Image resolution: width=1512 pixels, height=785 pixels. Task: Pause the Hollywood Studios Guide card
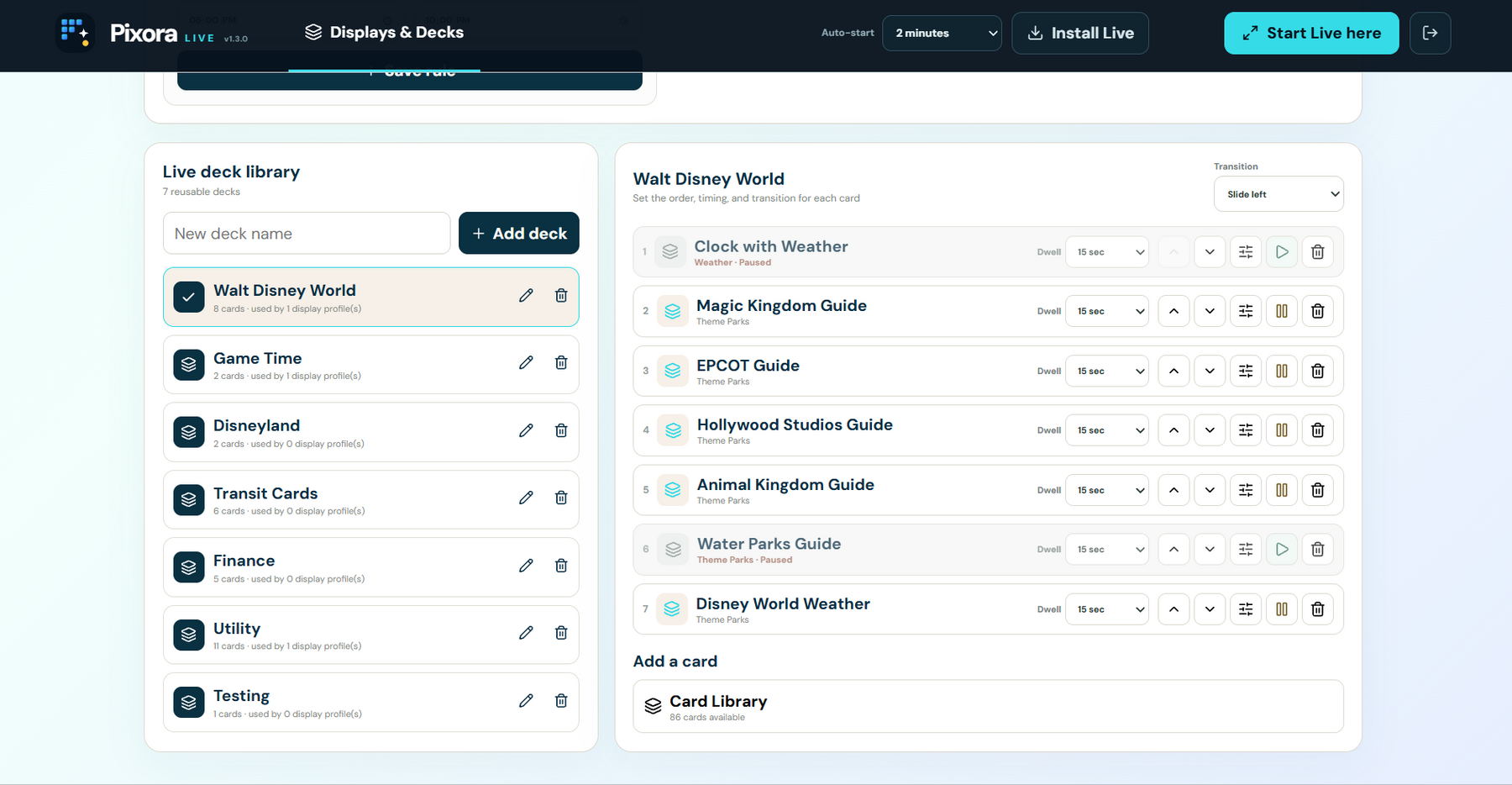(1282, 430)
